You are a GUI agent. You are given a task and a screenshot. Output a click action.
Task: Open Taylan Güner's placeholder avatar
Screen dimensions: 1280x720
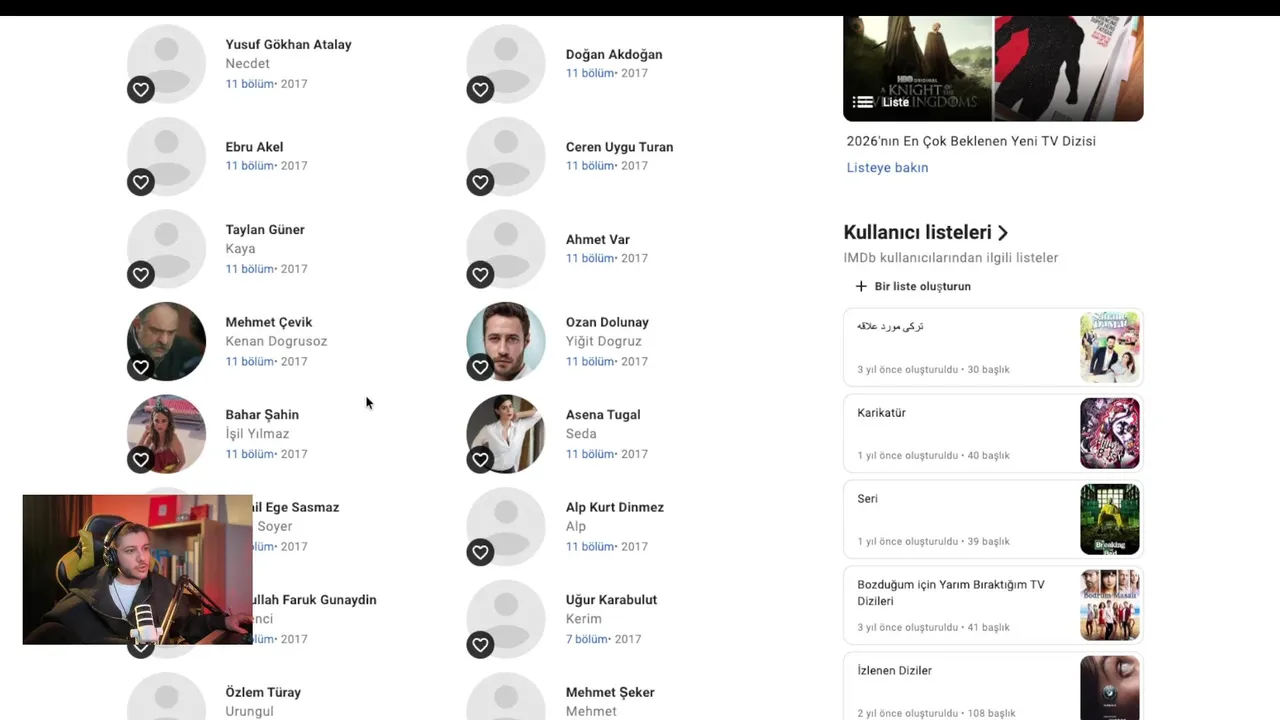click(x=166, y=248)
